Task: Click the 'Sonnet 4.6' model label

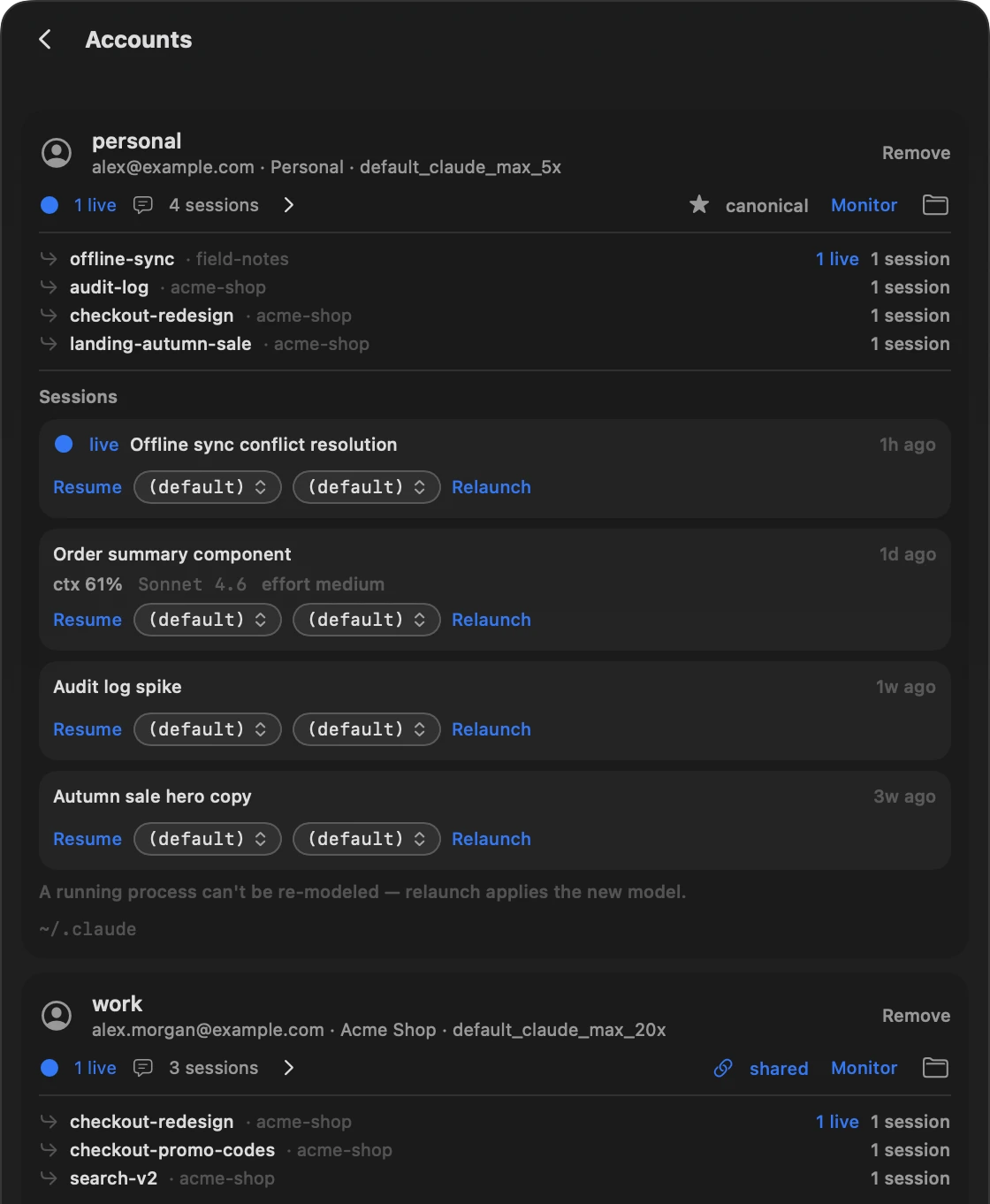Action: [192, 583]
